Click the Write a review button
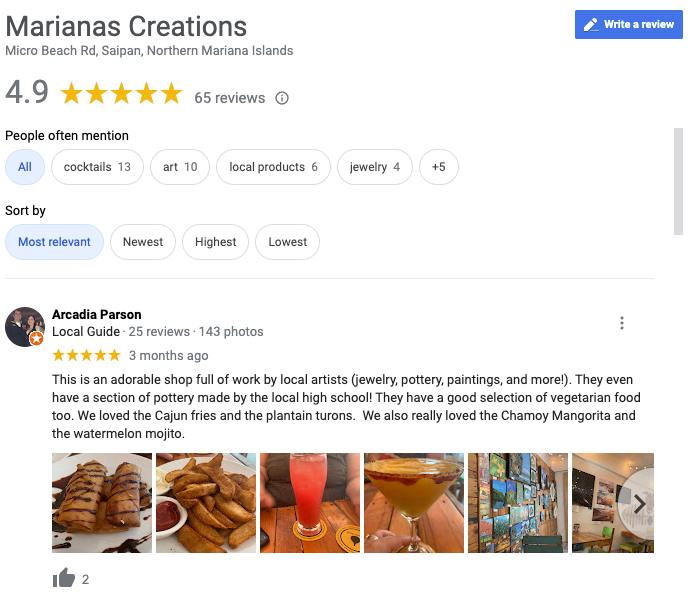This screenshot has height=603, width=690. [628, 24]
